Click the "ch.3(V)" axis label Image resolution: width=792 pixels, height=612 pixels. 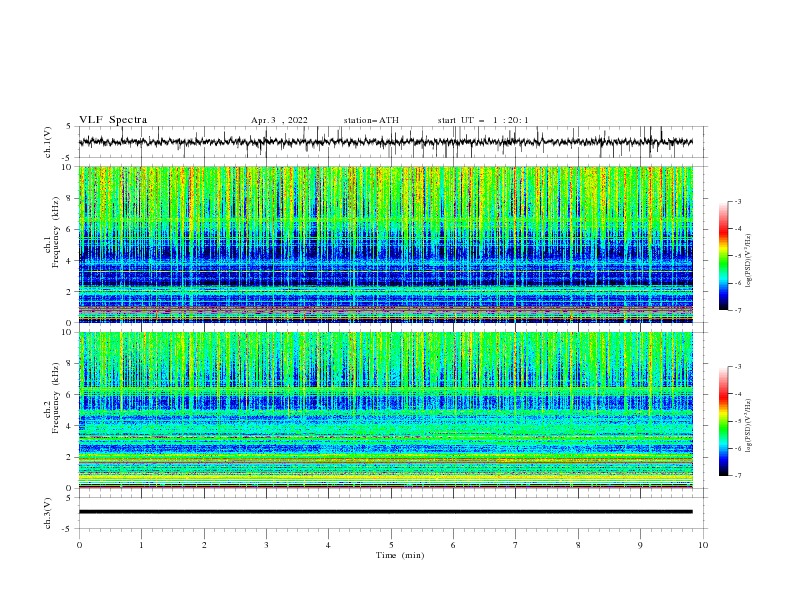(x=48, y=513)
